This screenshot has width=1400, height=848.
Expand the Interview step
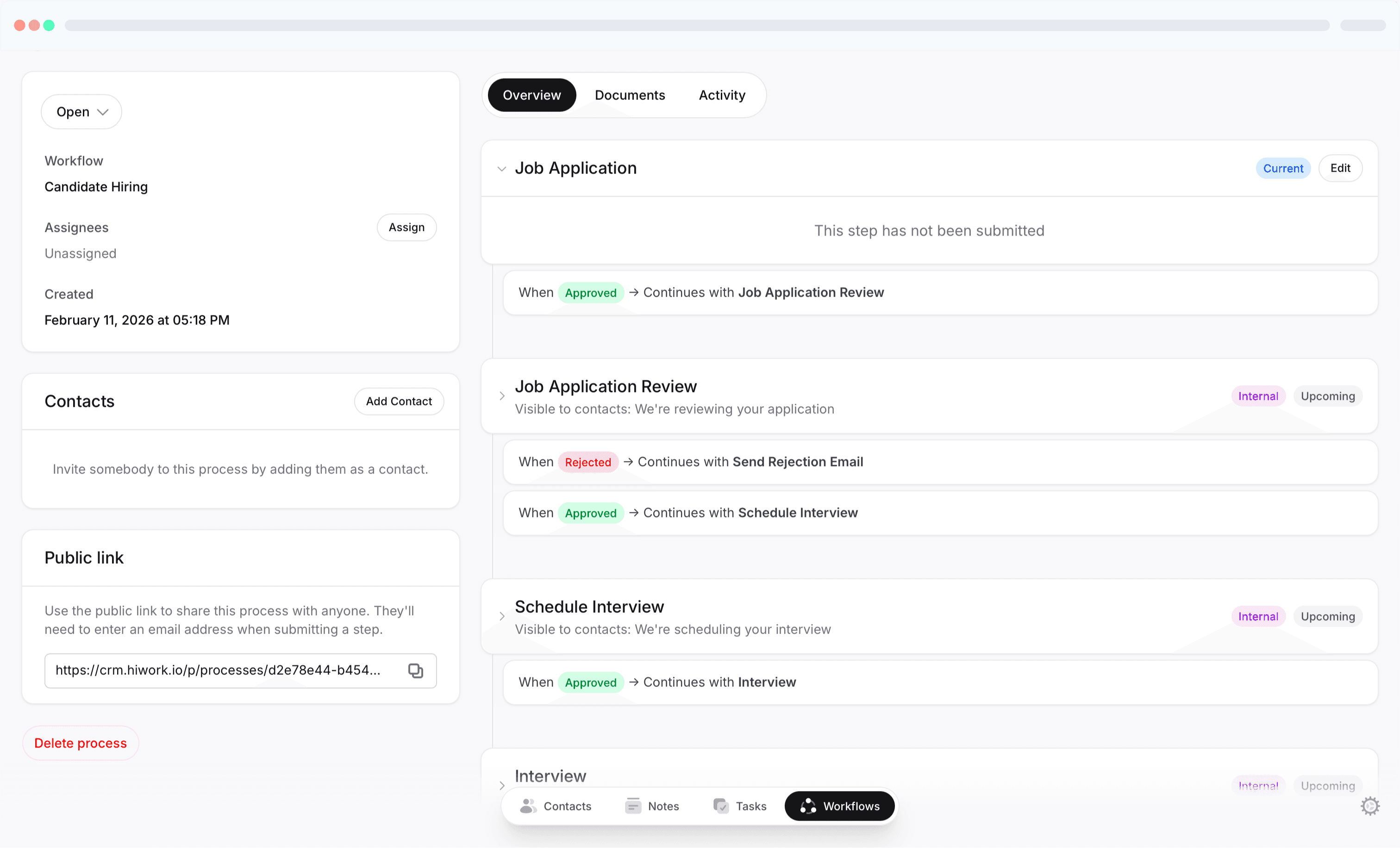pyautogui.click(x=502, y=786)
